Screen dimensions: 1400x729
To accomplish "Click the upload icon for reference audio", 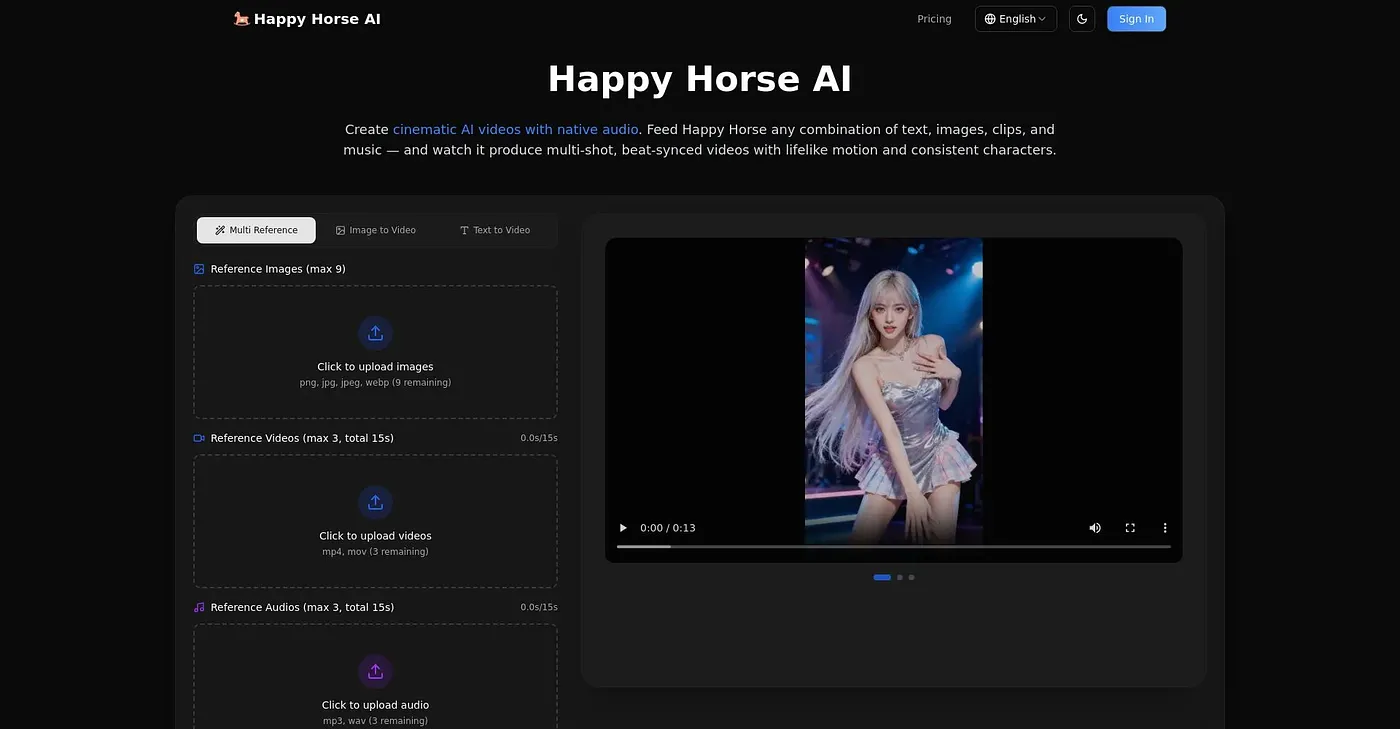I will coord(375,671).
